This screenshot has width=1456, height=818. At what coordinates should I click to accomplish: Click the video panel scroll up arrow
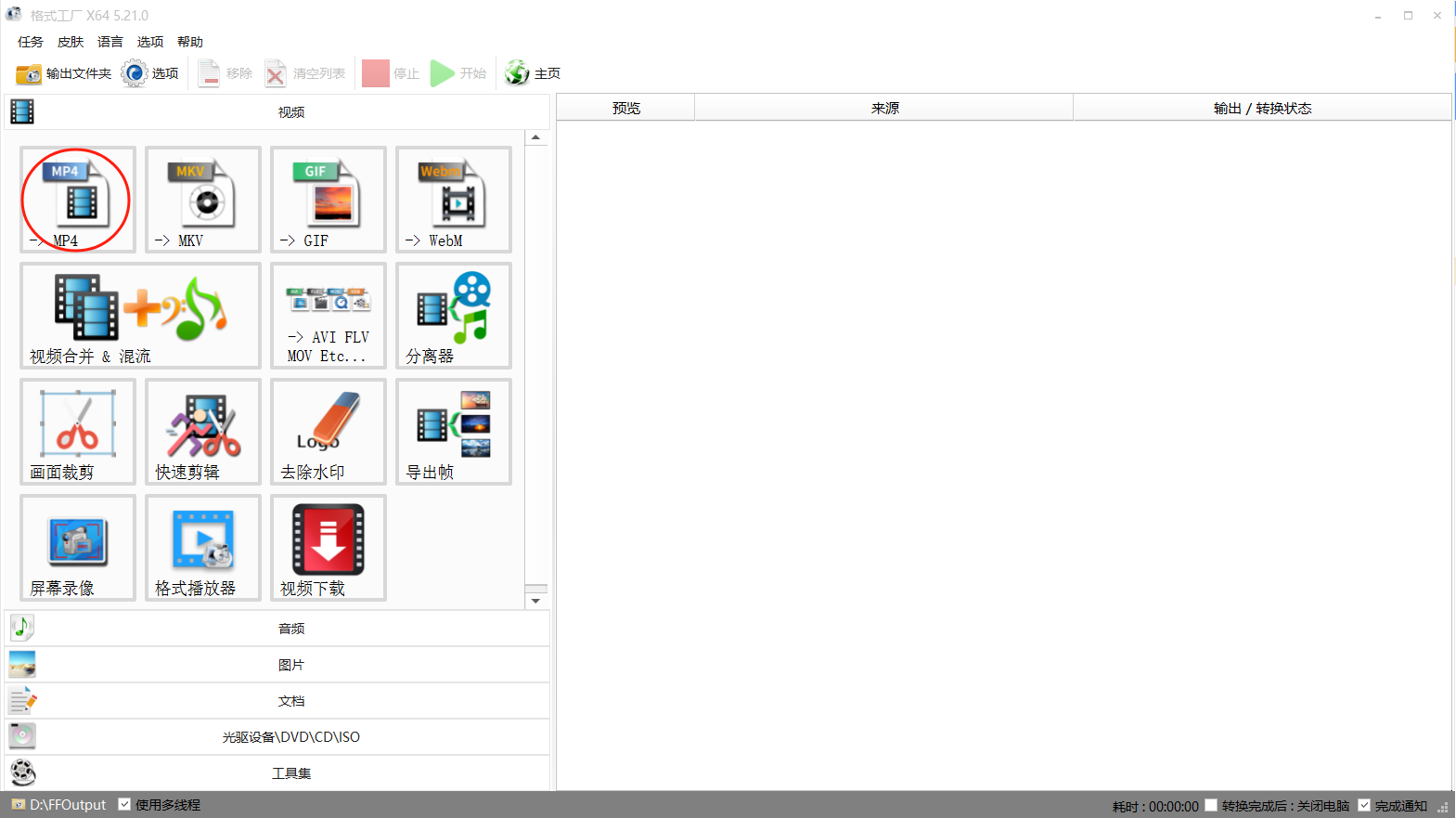click(535, 137)
